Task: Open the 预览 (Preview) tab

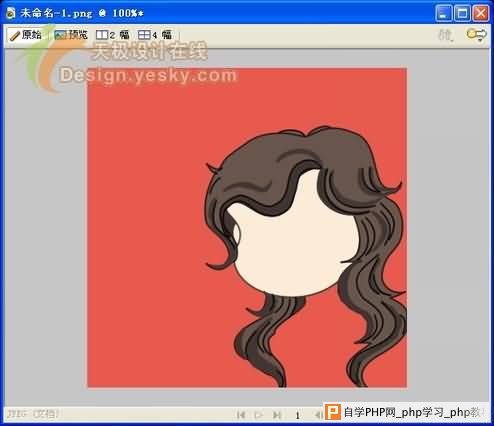Action: [x=71, y=35]
